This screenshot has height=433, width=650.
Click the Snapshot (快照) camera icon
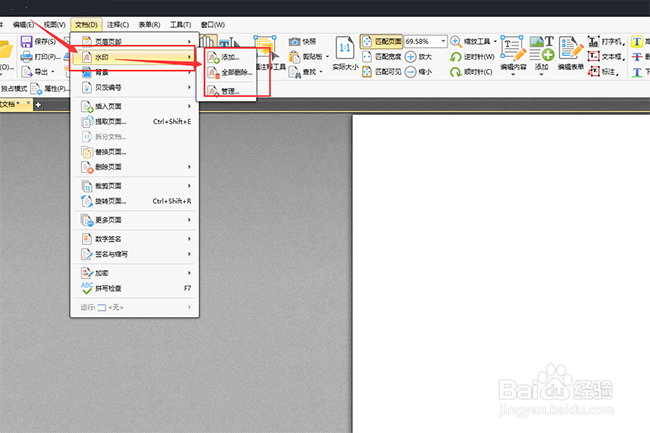point(295,41)
